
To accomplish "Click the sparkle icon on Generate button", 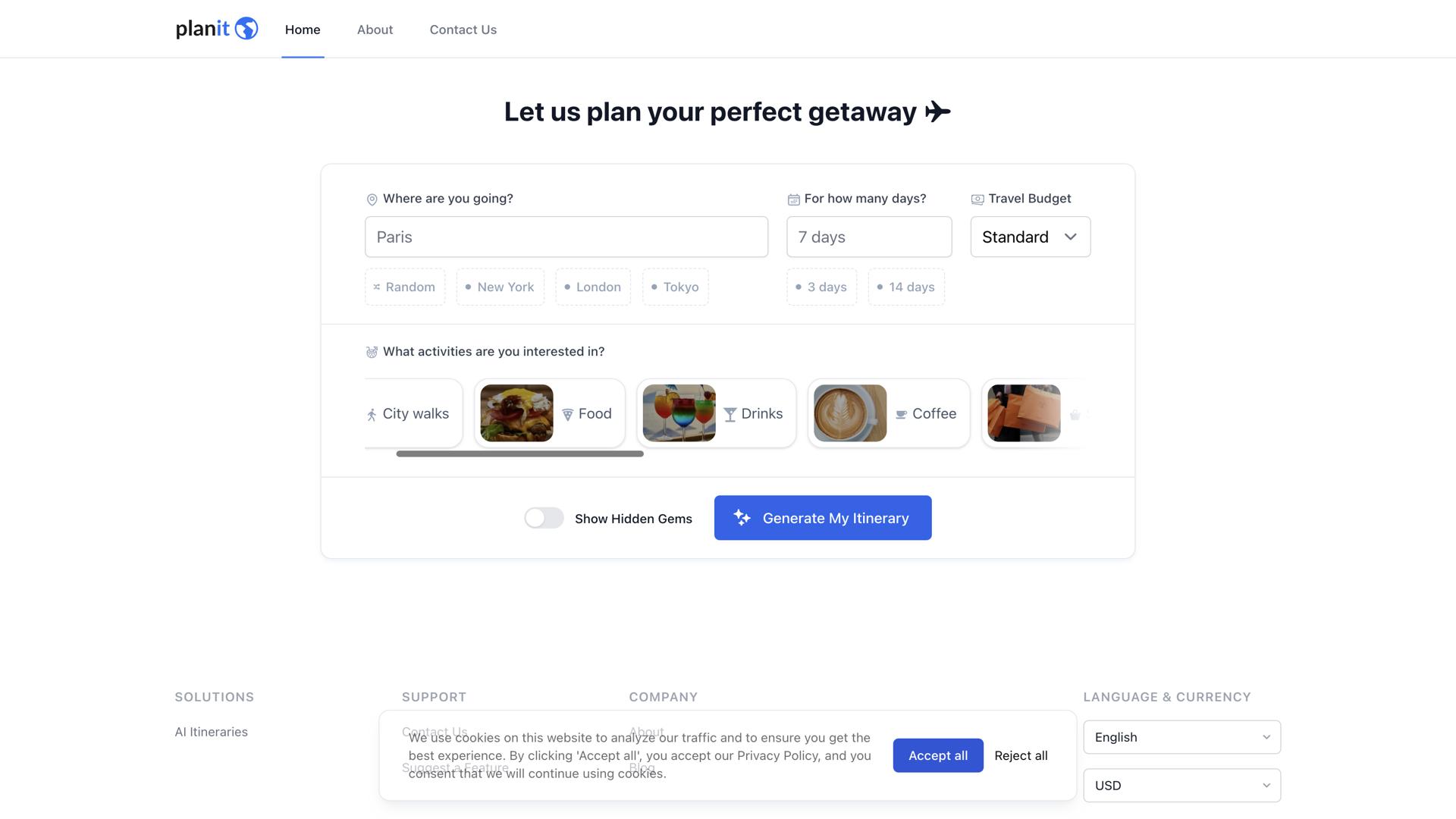I will click(742, 518).
